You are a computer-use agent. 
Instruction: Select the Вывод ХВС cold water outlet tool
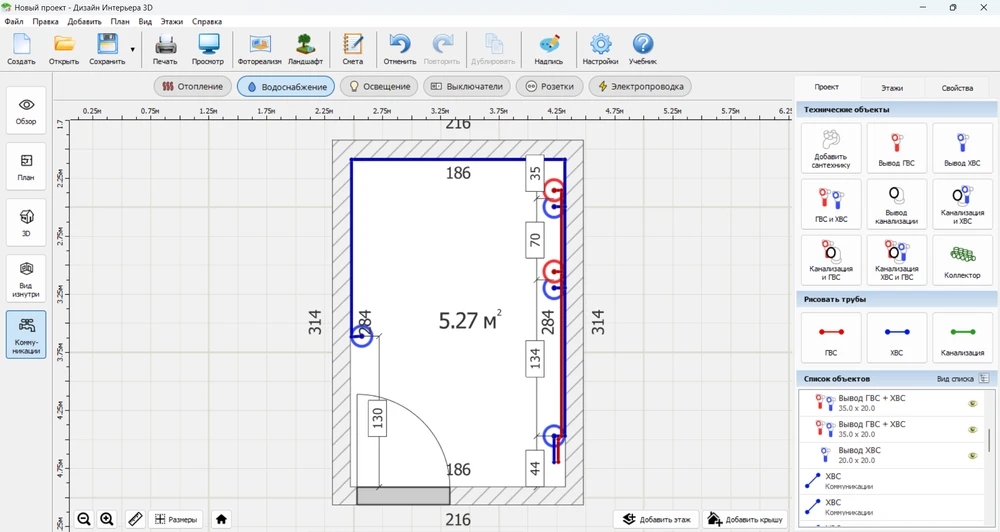962,148
